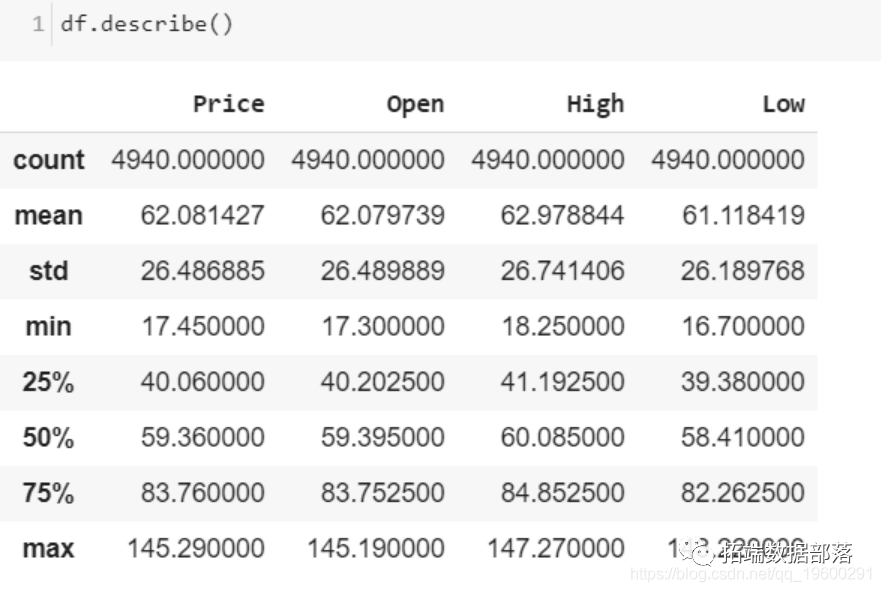The image size is (881, 592).
Task: Click the std row label
Action: [49, 271]
